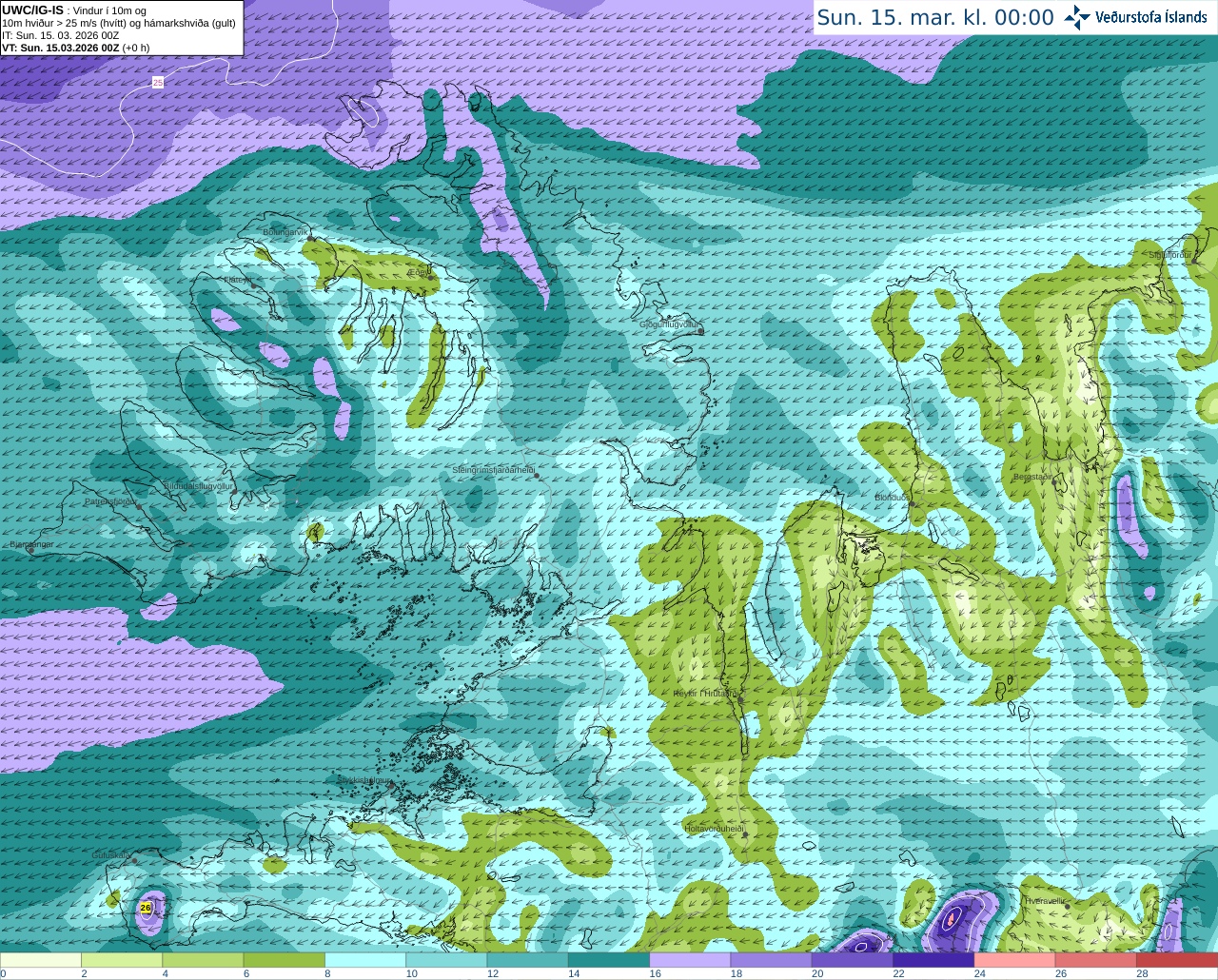
Task: Select the 12–14 m/s teal legend swatch
Action: [528, 960]
